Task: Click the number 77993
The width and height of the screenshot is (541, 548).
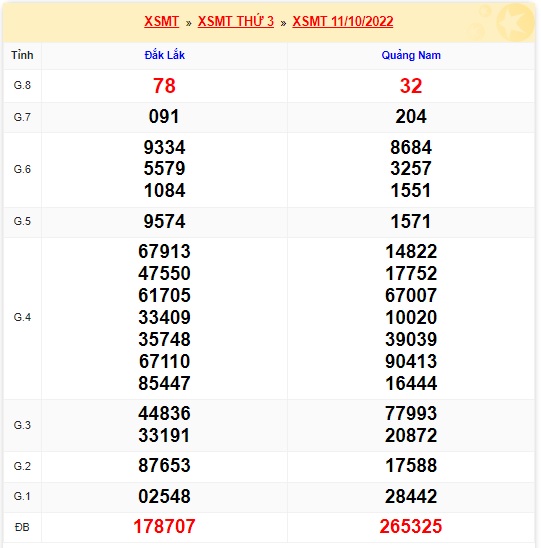Action: [411, 413]
